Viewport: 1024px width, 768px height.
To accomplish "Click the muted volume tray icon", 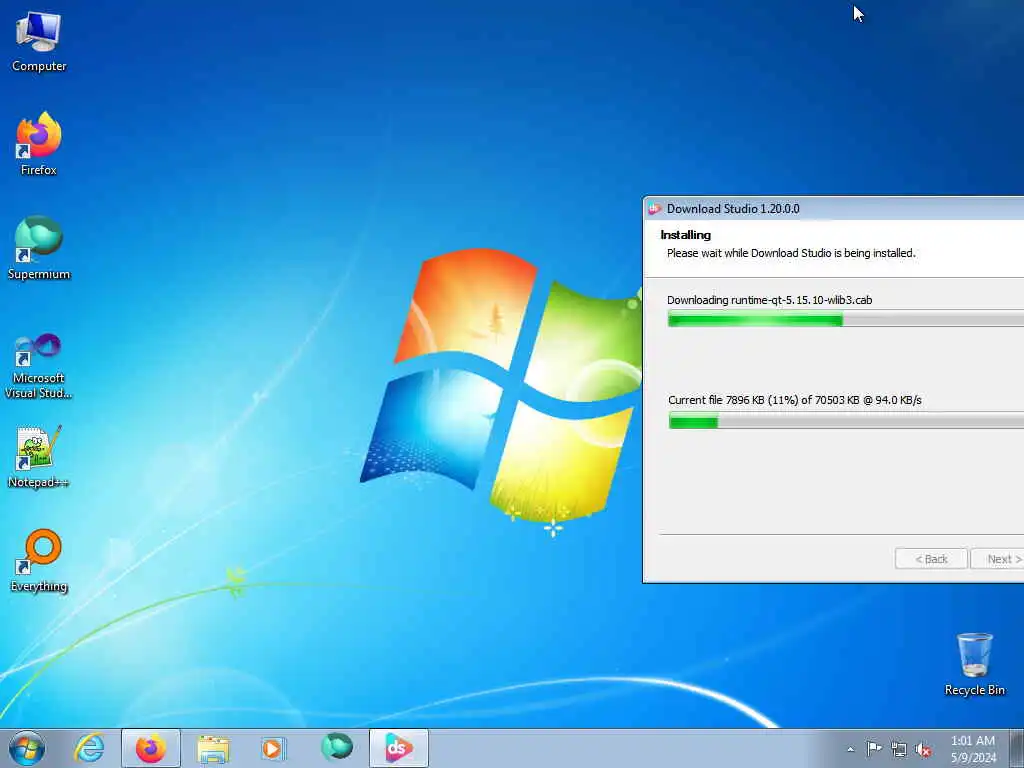I will coord(923,750).
